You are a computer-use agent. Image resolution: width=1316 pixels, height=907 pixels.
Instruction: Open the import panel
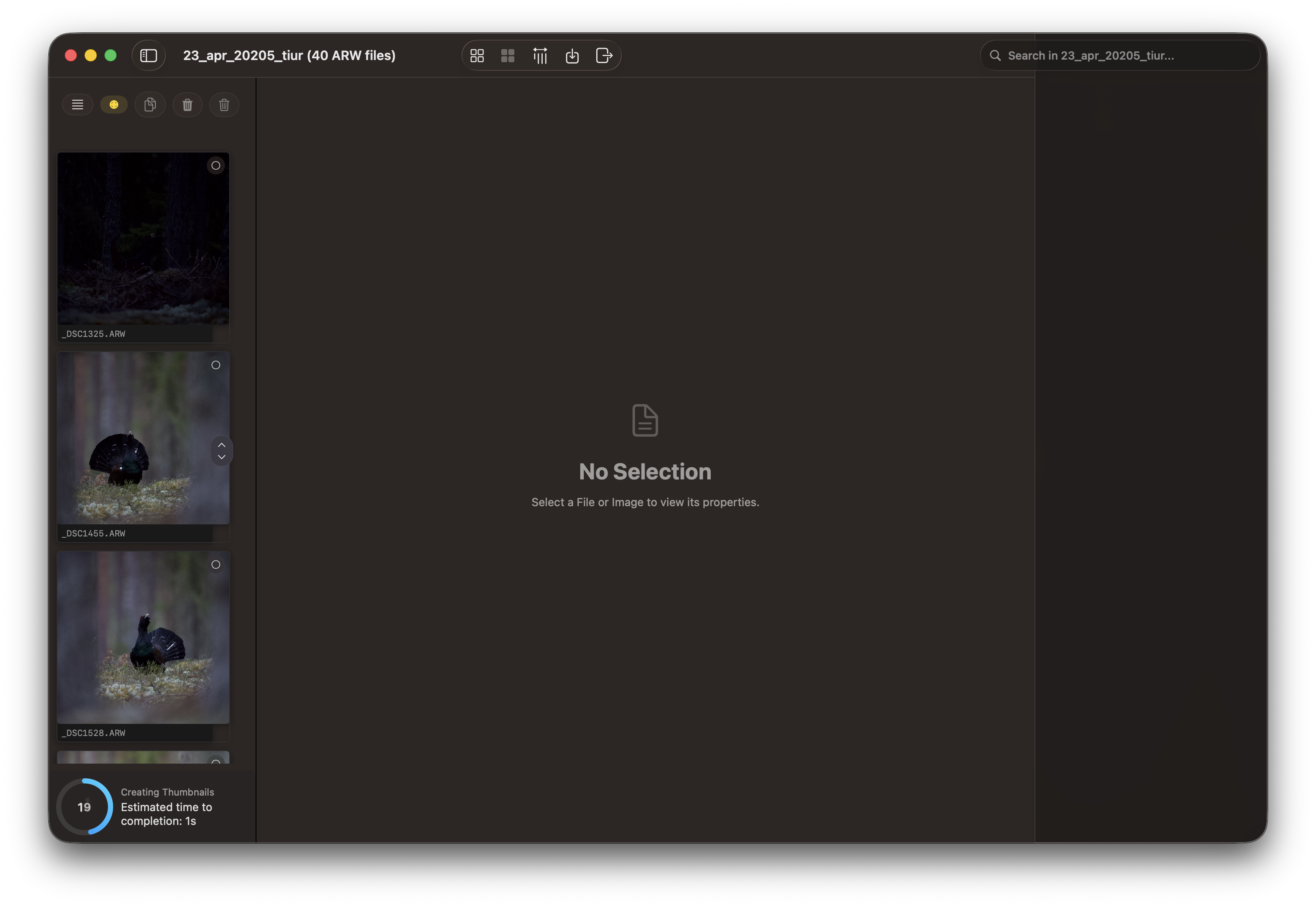click(x=572, y=55)
